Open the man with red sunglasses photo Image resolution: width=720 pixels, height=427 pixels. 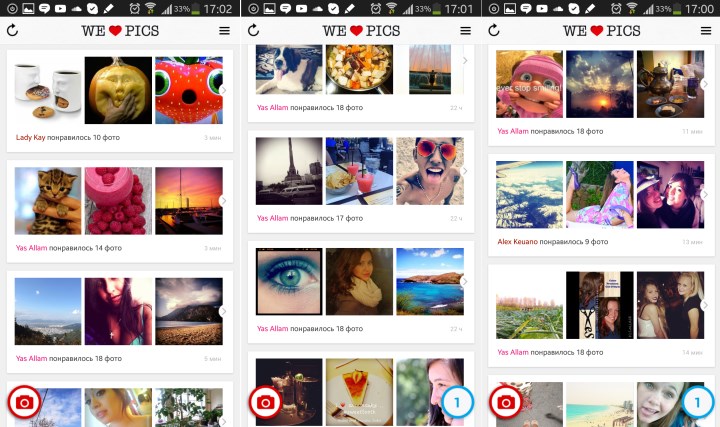pos(430,171)
